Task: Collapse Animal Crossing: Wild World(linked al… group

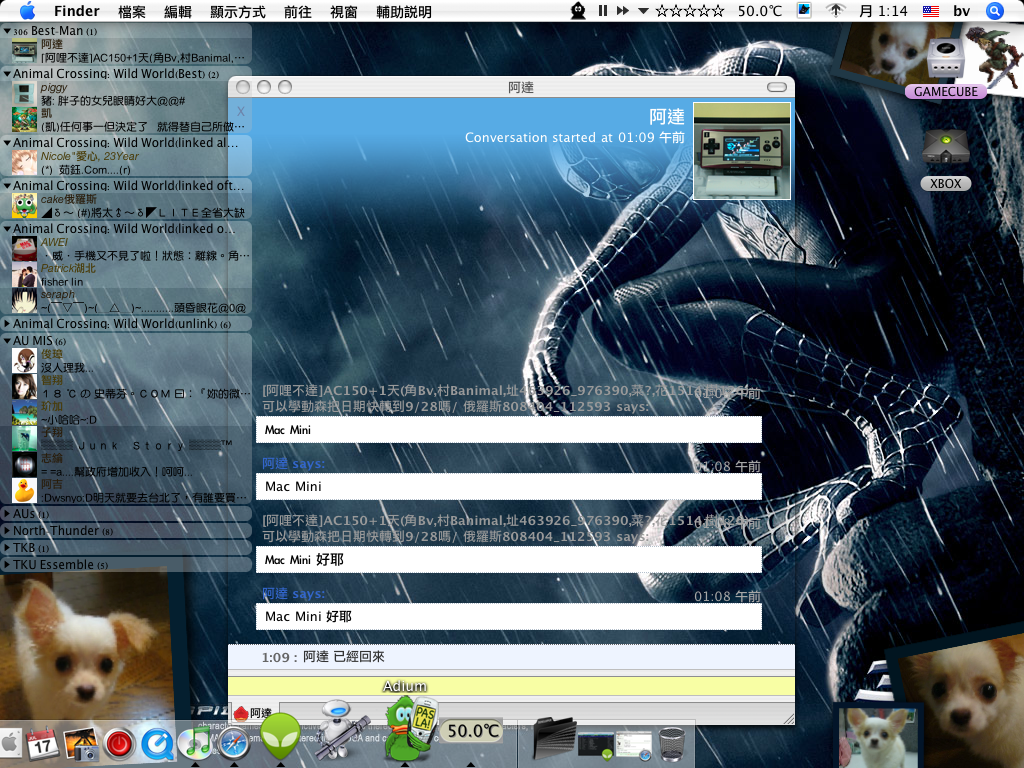Action: click(x=7, y=142)
